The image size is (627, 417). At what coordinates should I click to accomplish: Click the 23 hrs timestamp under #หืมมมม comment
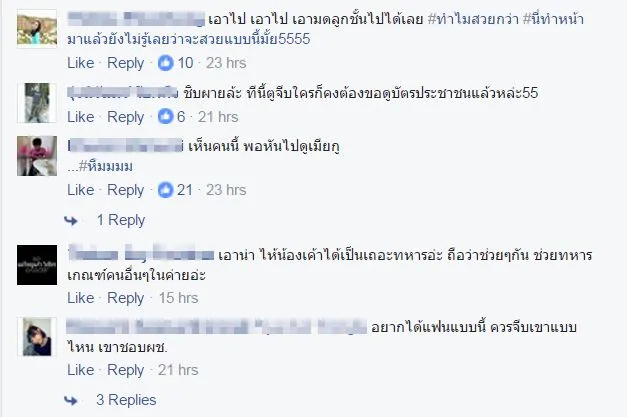click(226, 190)
